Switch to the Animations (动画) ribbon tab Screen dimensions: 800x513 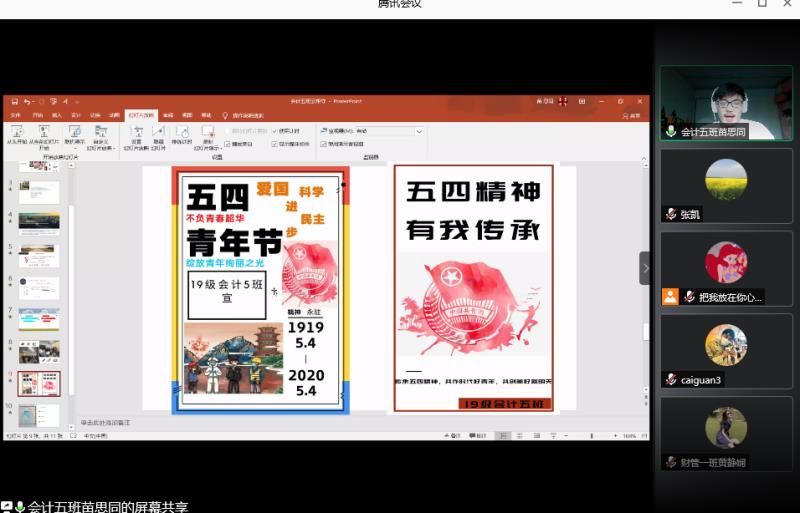(x=114, y=115)
